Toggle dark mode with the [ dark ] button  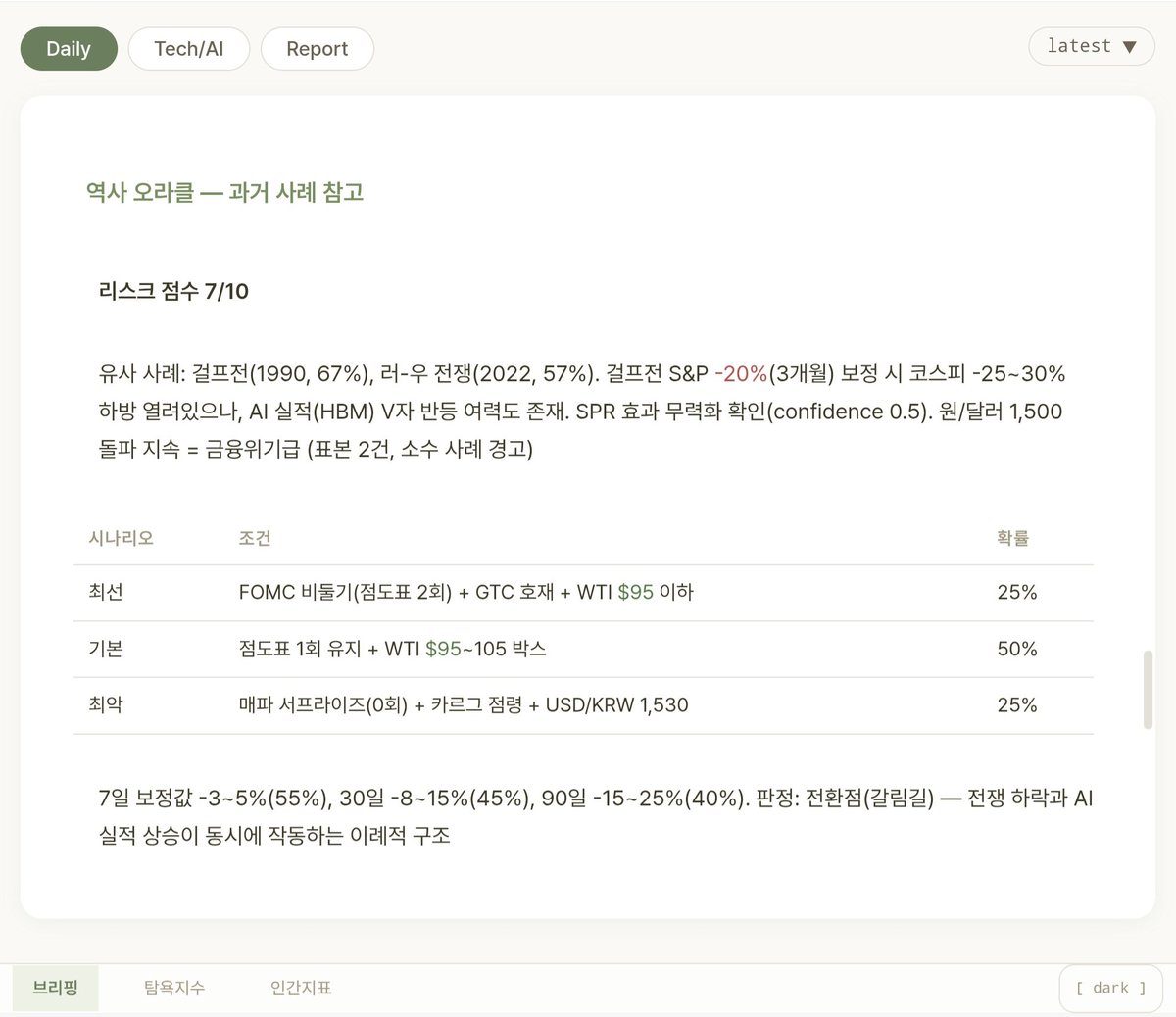pos(1110,988)
